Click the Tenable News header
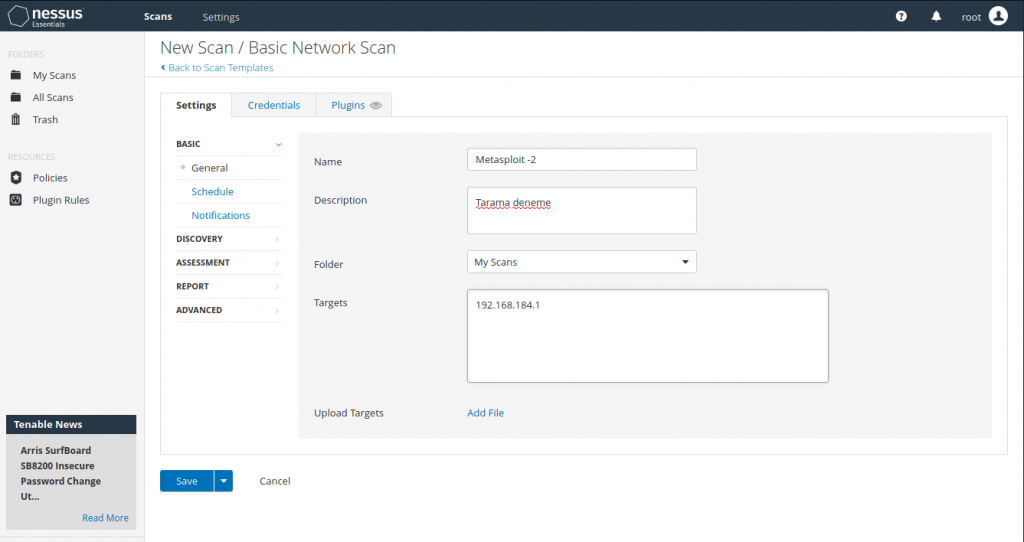This screenshot has width=1024, height=542. point(71,424)
